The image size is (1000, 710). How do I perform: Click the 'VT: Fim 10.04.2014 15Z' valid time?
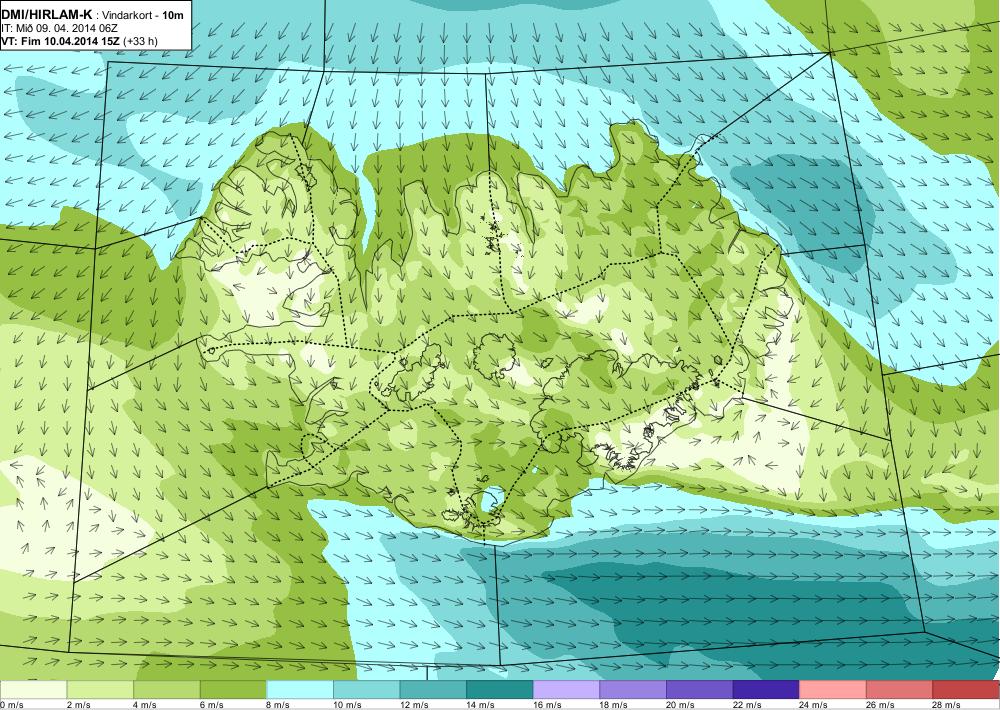coord(61,41)
